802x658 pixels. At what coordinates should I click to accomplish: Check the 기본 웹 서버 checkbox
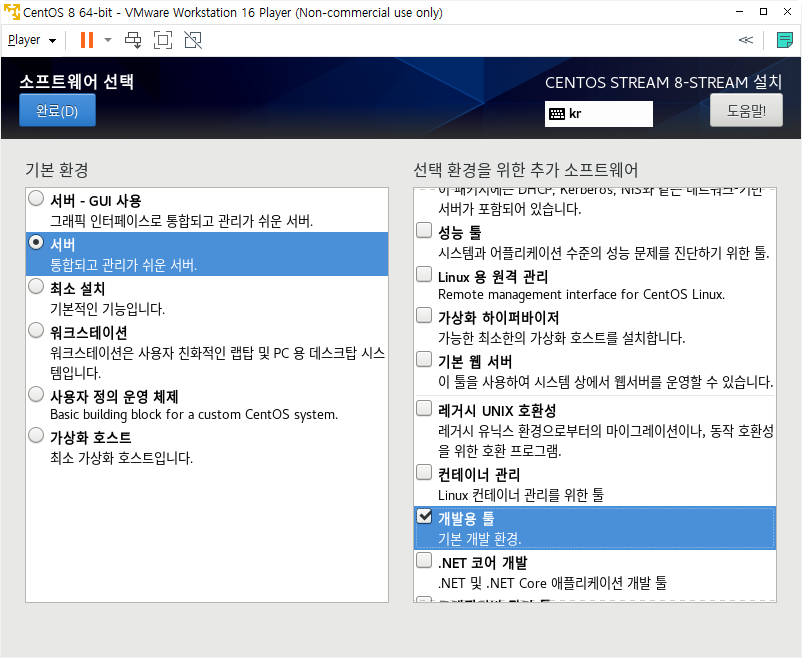click(424, 359)
